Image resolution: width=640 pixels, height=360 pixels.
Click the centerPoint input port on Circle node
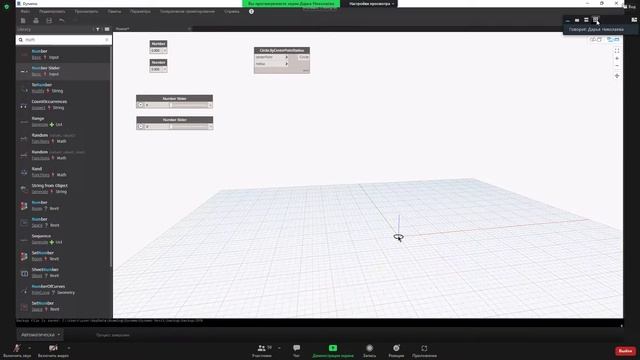click(x=271, y=57)
